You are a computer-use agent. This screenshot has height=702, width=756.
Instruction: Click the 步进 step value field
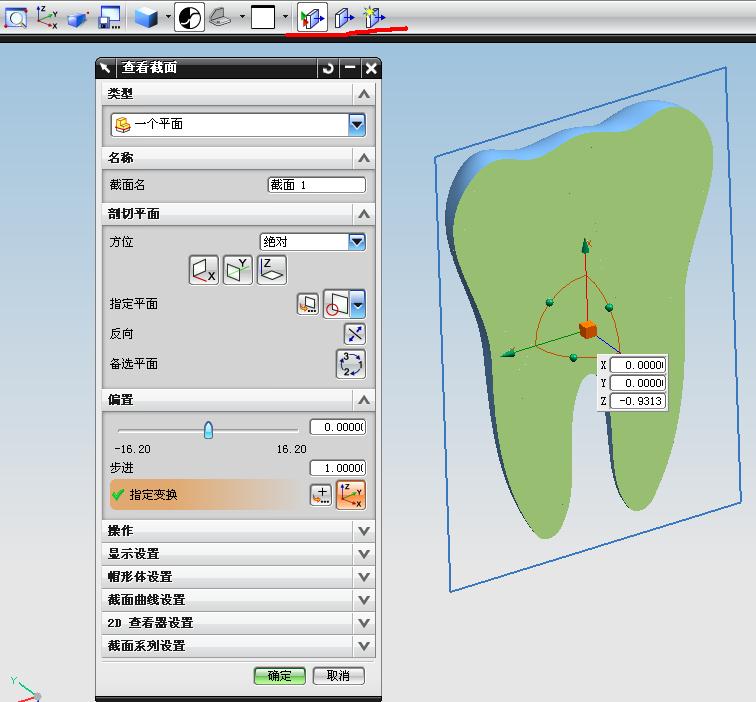pyautogui.click(x=338, y=468)
